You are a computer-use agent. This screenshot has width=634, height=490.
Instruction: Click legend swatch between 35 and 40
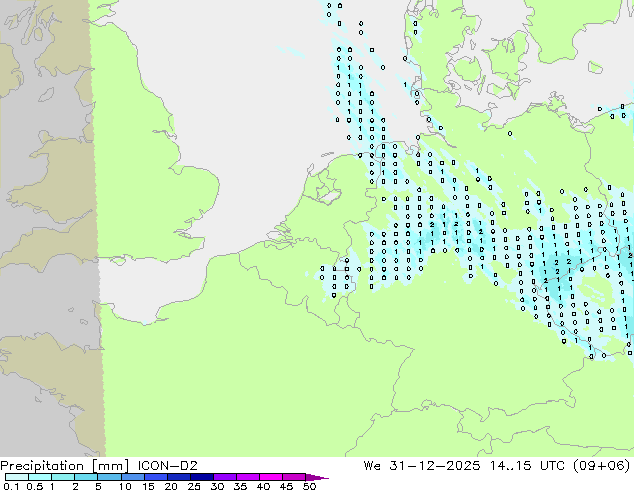(x=248, y=477)
